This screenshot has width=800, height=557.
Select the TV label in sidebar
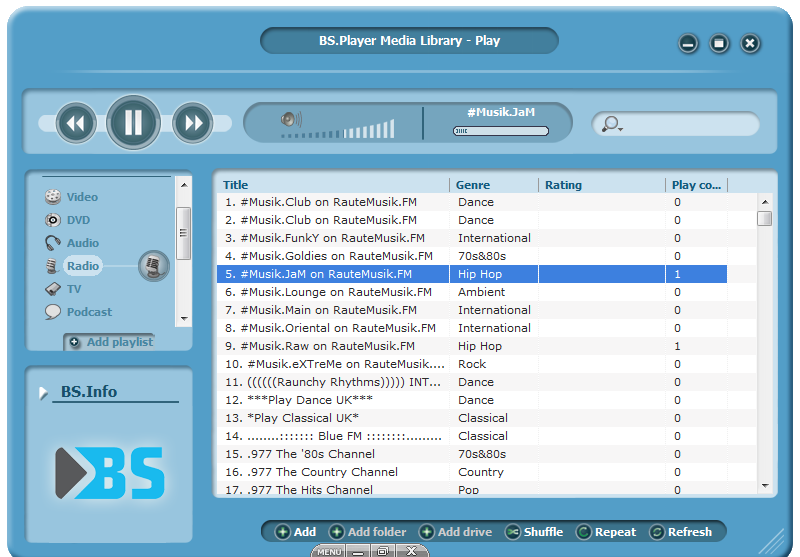(x=74, y=289)
